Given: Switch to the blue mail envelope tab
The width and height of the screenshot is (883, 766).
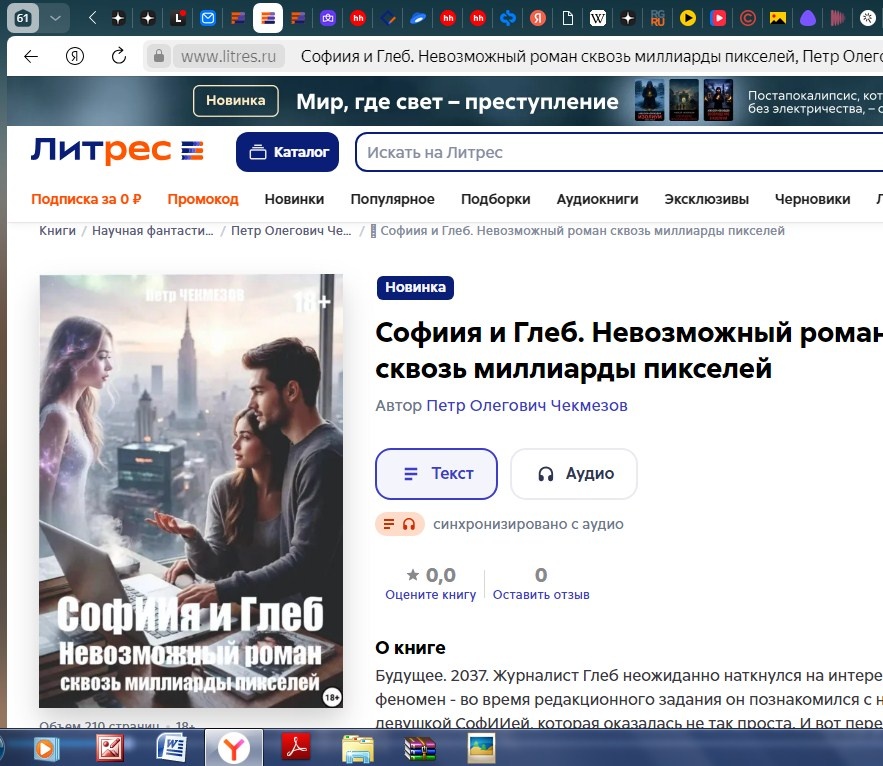Looking at the screenshot, I should (208, 18).
